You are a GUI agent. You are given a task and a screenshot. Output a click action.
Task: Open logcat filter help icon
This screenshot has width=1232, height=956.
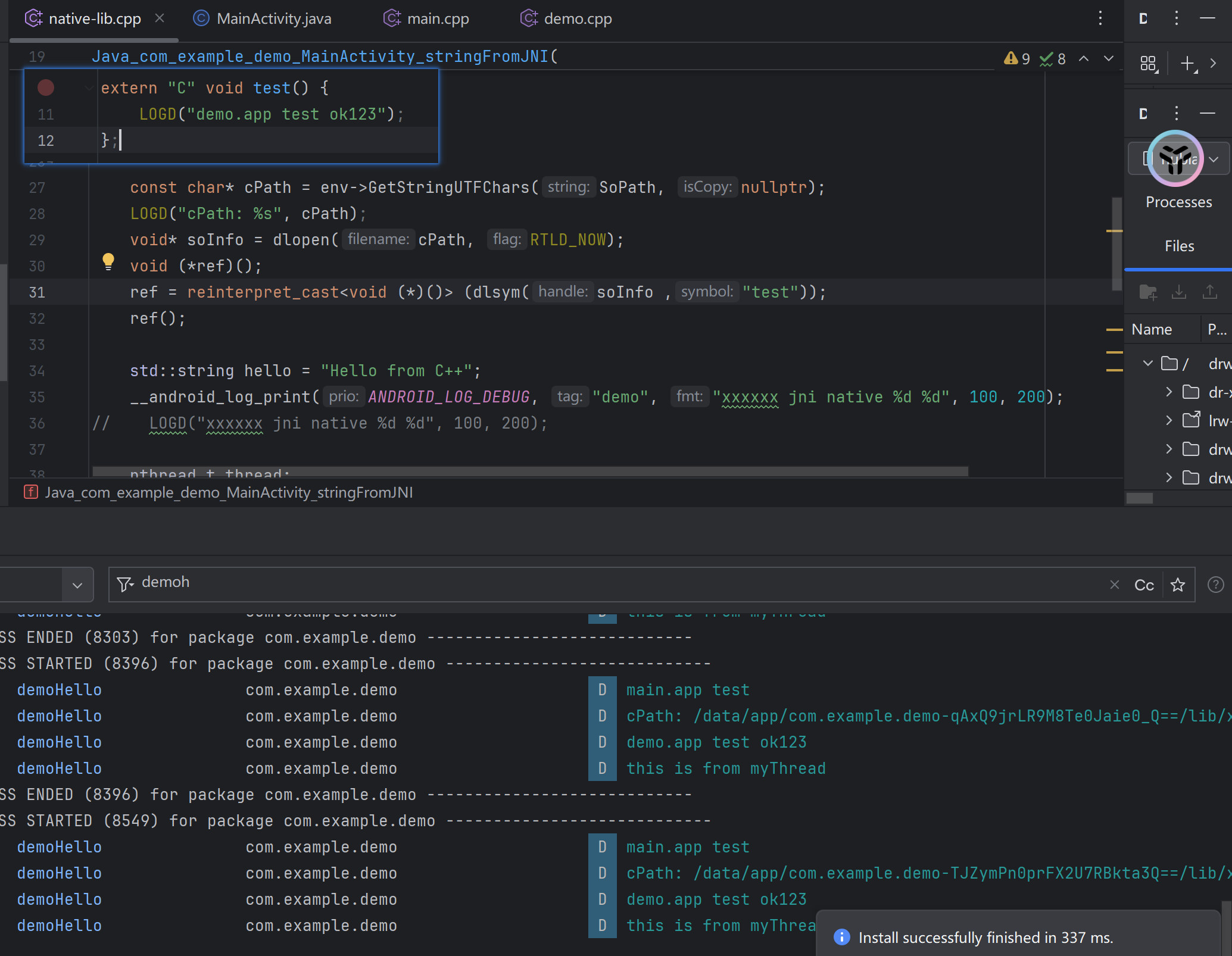click(1215, 585)
